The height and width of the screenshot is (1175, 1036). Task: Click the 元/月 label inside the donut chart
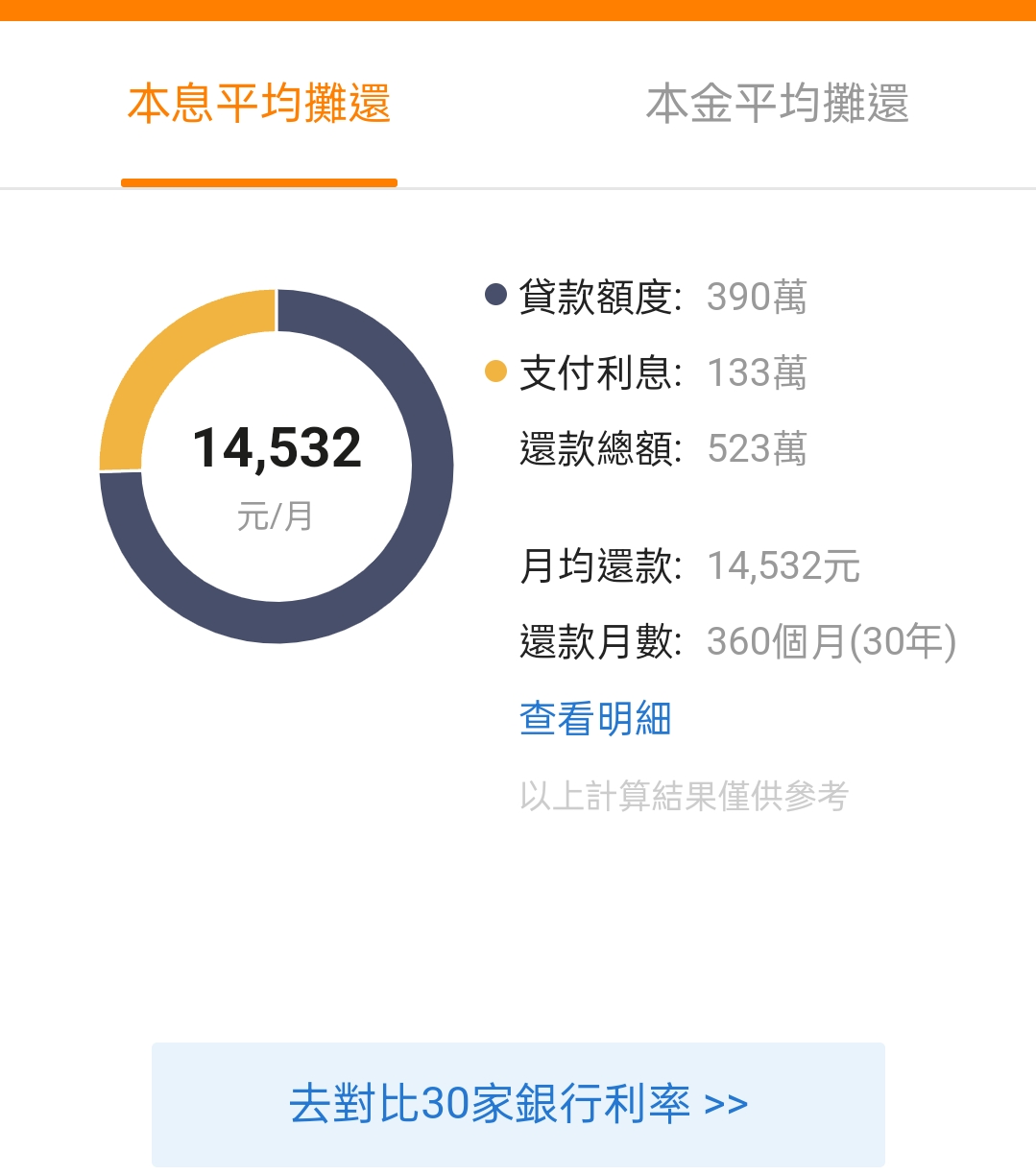coord(276,516)
